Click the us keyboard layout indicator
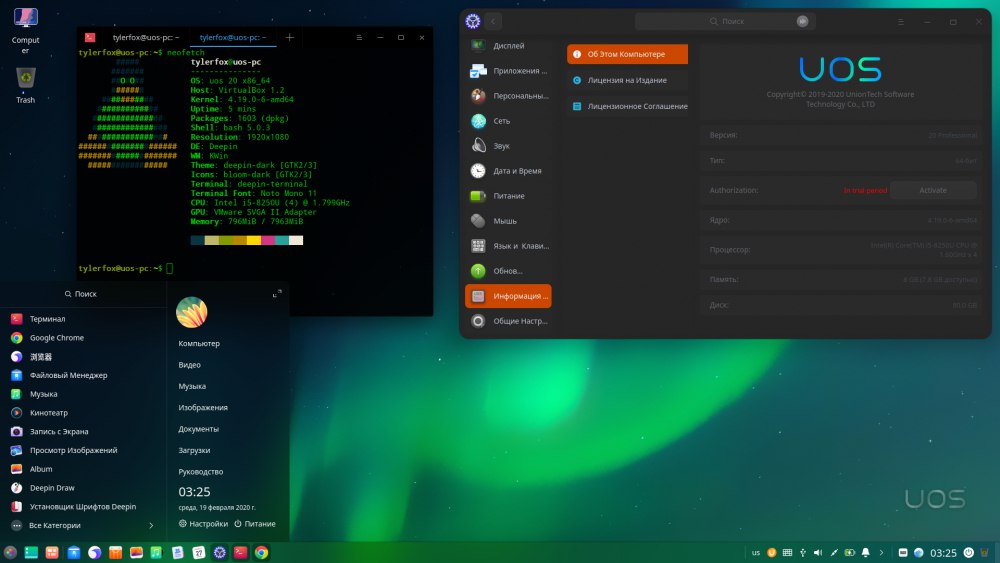The width and height of the screenshot is (1000, 563). [756, 553]
